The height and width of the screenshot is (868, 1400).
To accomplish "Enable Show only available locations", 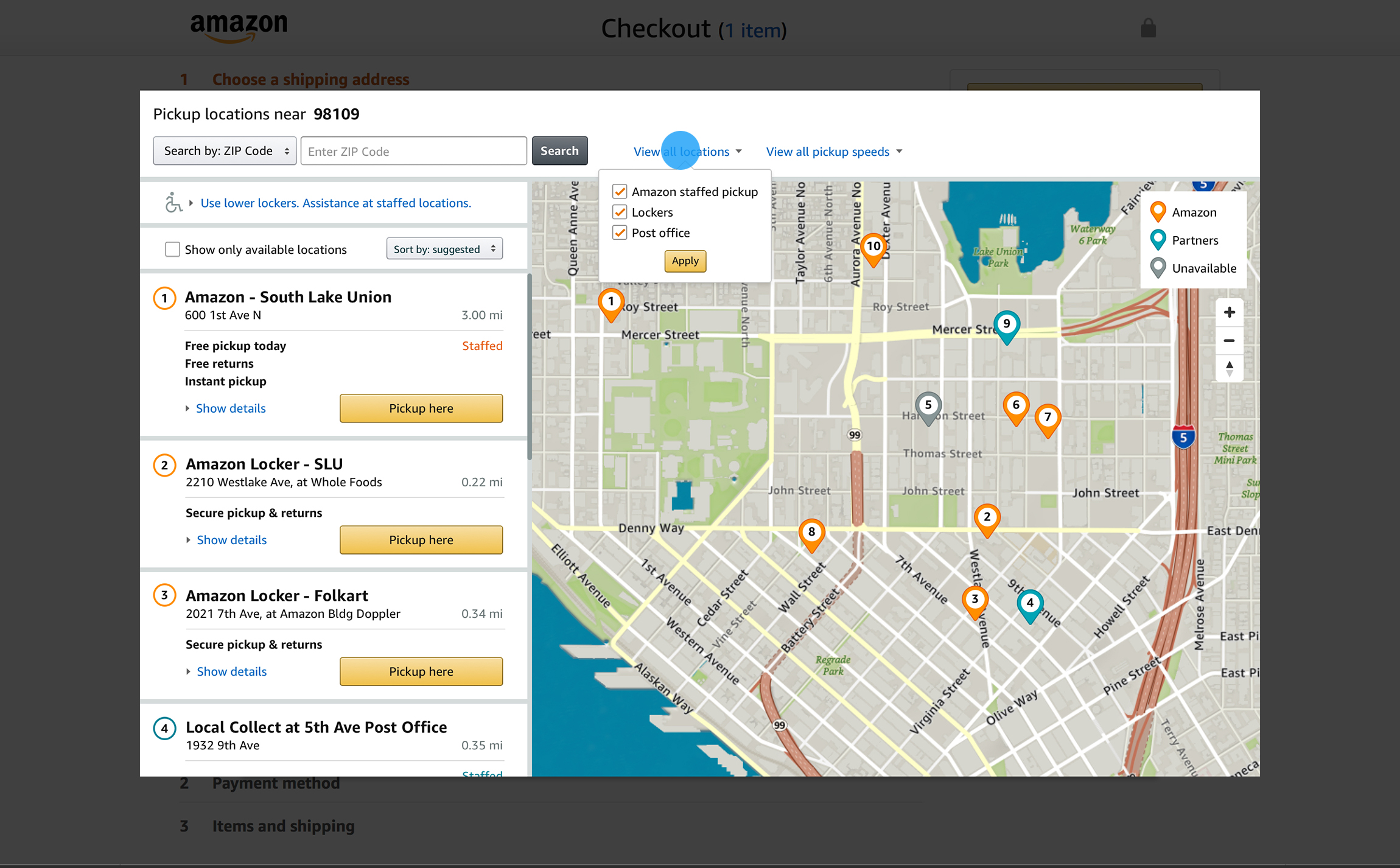I will coord(173,250).
